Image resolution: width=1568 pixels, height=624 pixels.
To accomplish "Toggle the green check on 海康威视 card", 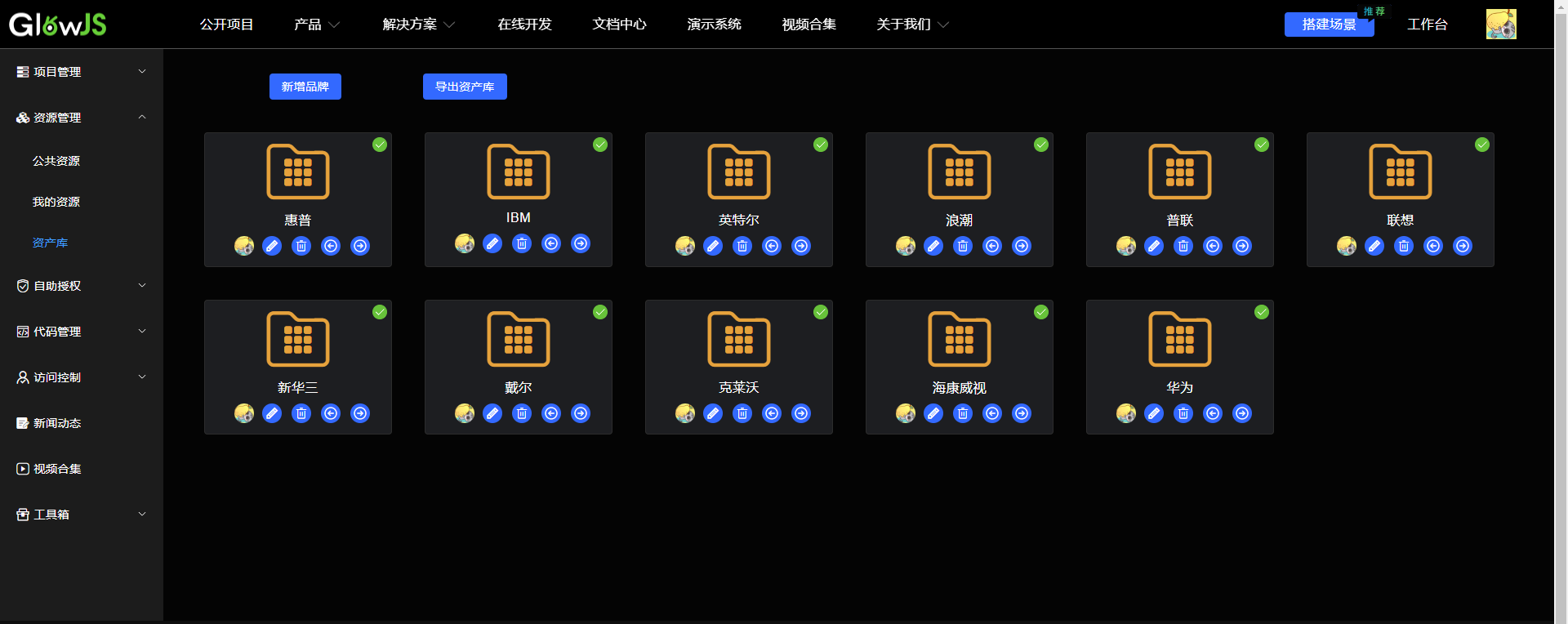I will 1041,312.
